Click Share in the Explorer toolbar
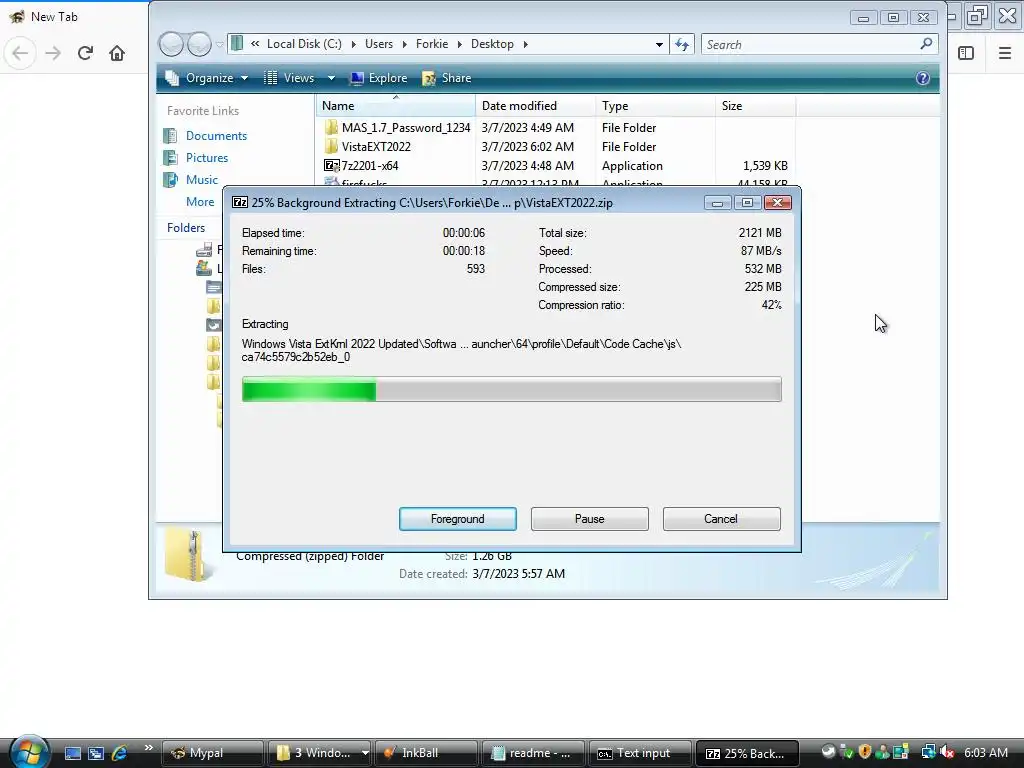Viewport: 1024px width, 768px height. click(447, 78)
